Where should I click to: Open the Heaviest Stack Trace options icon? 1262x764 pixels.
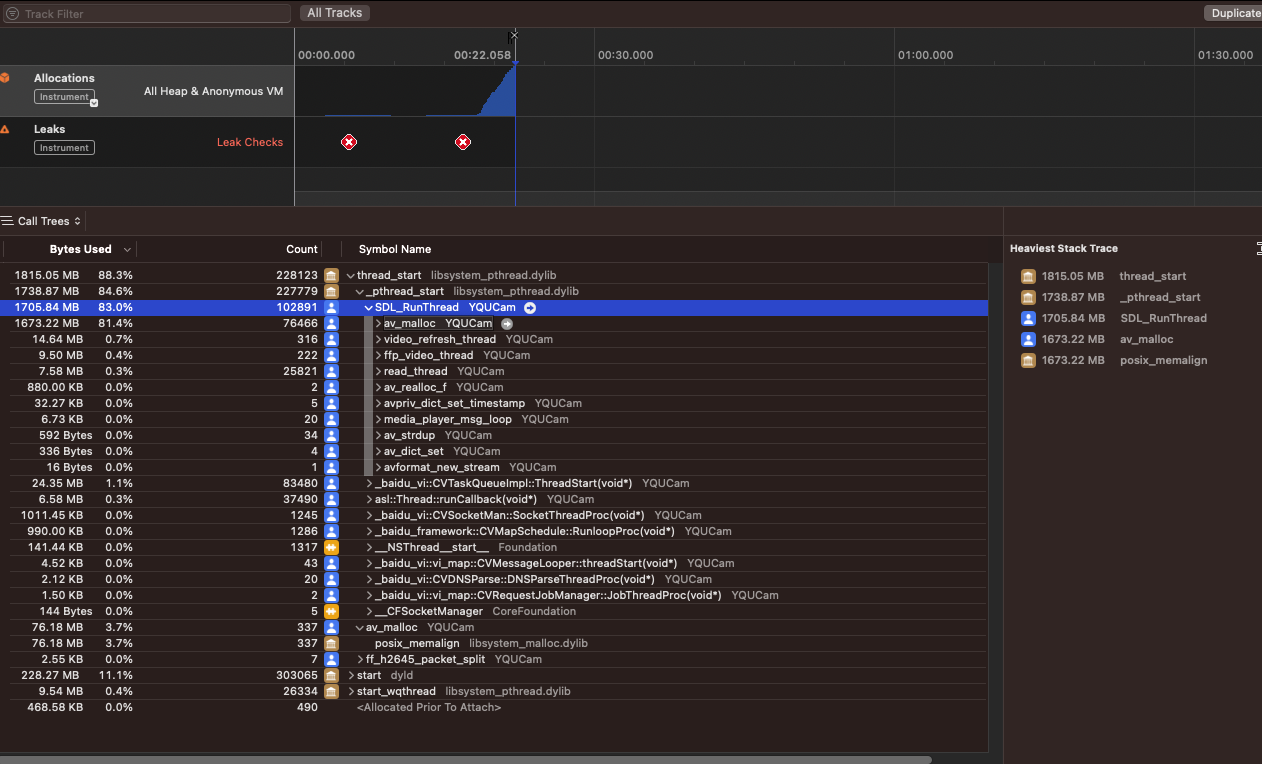click(1258, 248)
